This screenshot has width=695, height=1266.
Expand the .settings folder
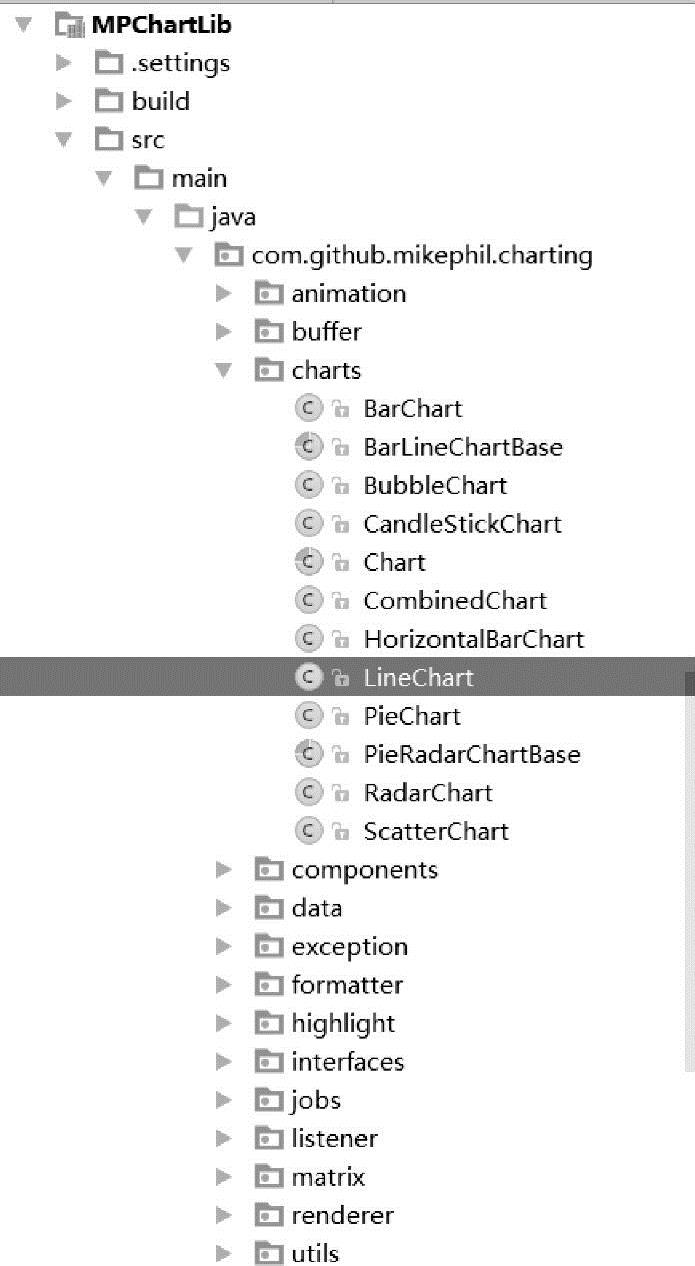point(64,63)
